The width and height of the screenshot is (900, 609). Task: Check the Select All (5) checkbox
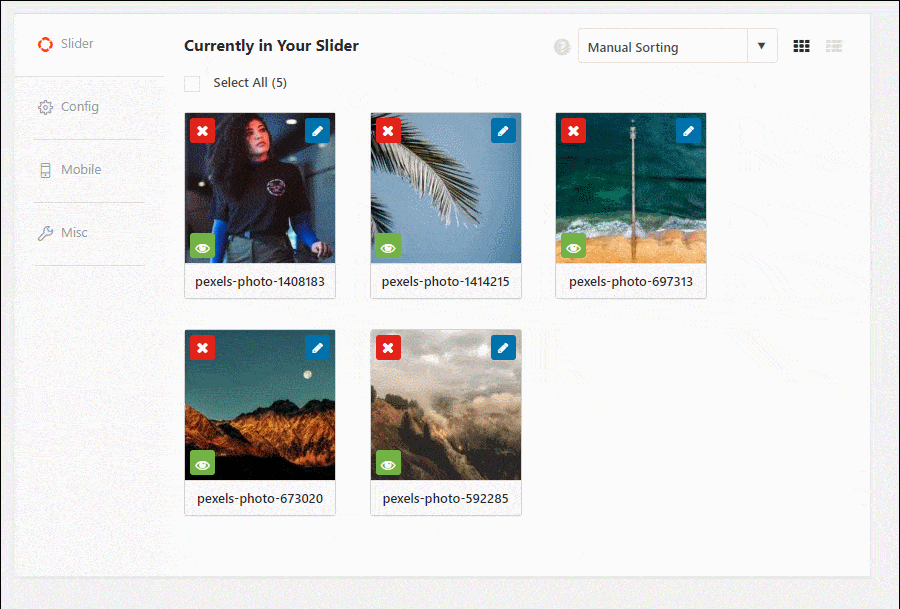192,84
